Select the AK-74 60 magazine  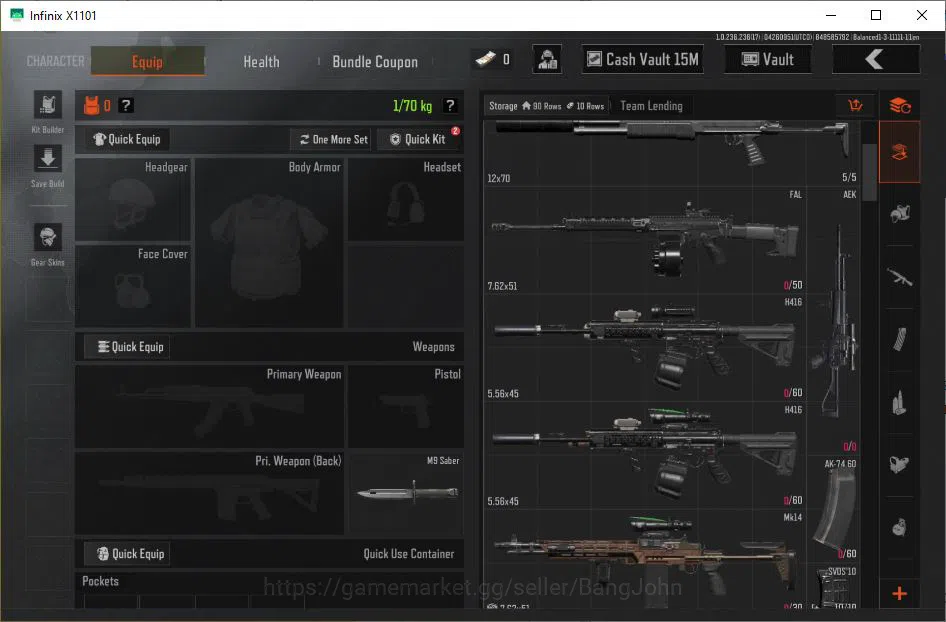click(x=834, y=510)
